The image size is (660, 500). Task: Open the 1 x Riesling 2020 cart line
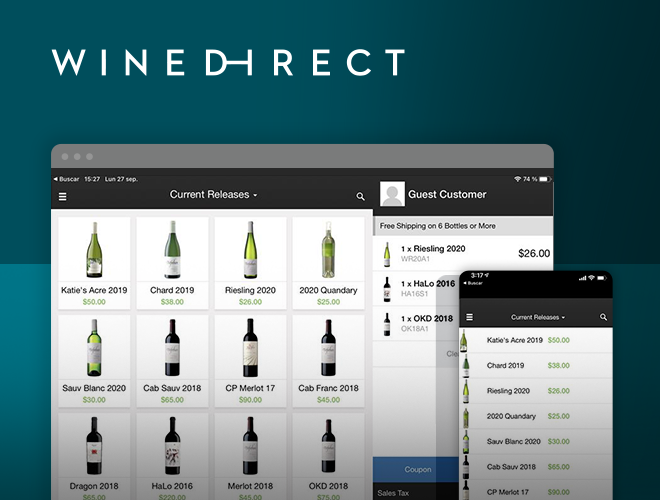point(463,253)
